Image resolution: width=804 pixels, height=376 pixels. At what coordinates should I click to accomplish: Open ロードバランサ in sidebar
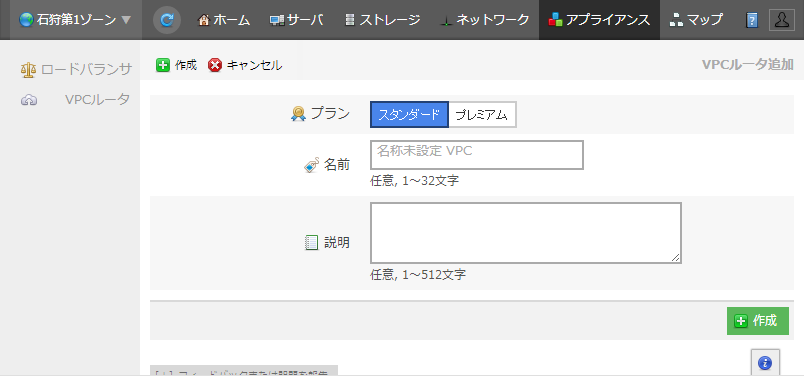point(76,70)
